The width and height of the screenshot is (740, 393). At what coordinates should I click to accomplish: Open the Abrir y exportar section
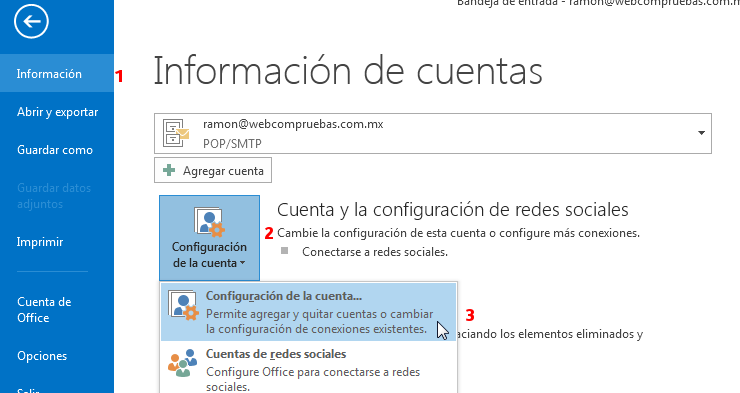[x=57, y=112]
